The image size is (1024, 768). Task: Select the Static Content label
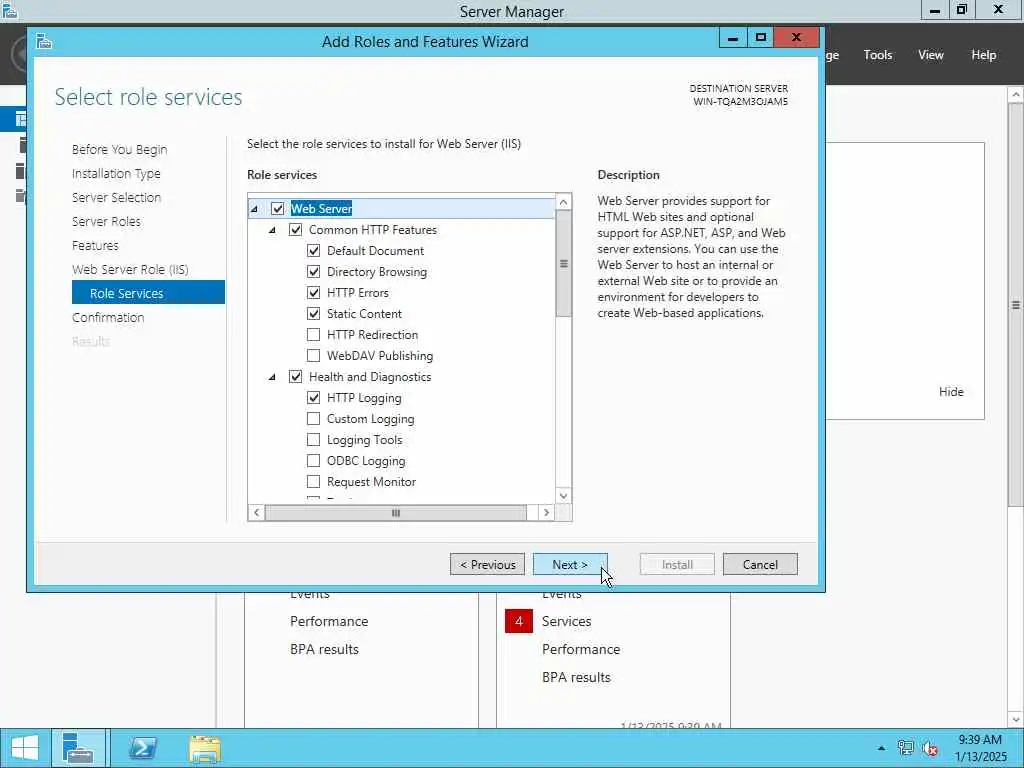point(364,313)
